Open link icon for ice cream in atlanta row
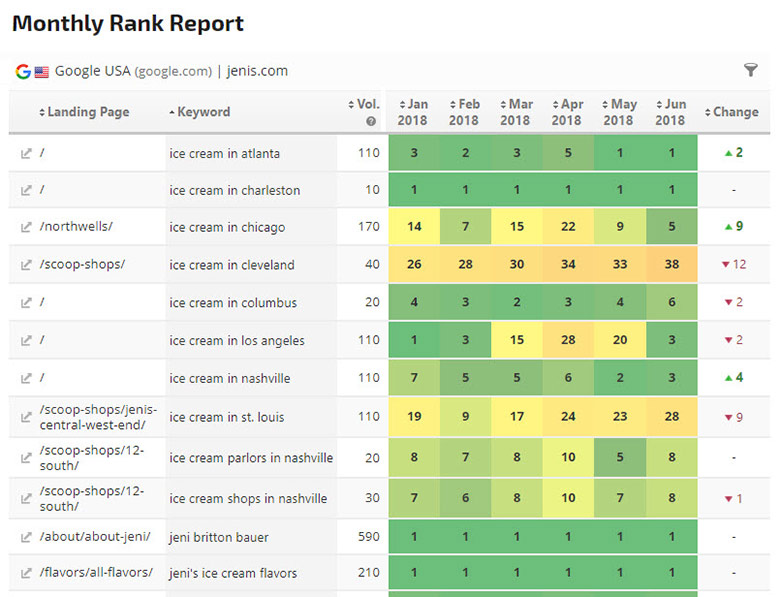This screenshot has height=597, width=780. point(26,154)
